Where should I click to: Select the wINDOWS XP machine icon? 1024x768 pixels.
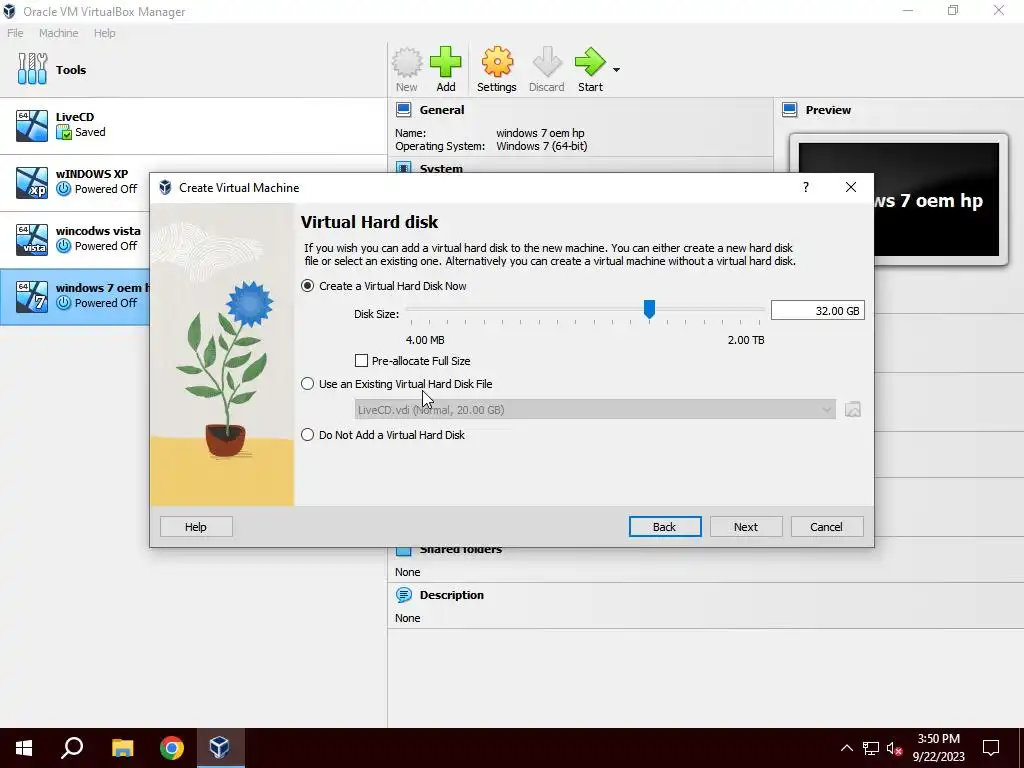(32, 183)
